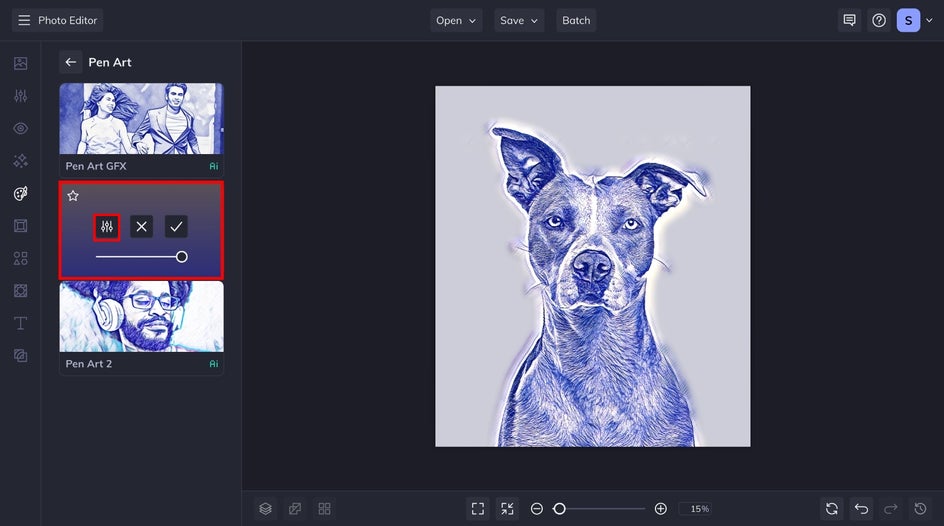Open the Effects sparkle sidebar tab
Screen dimensions: 944x526
[x=20, y=161]
